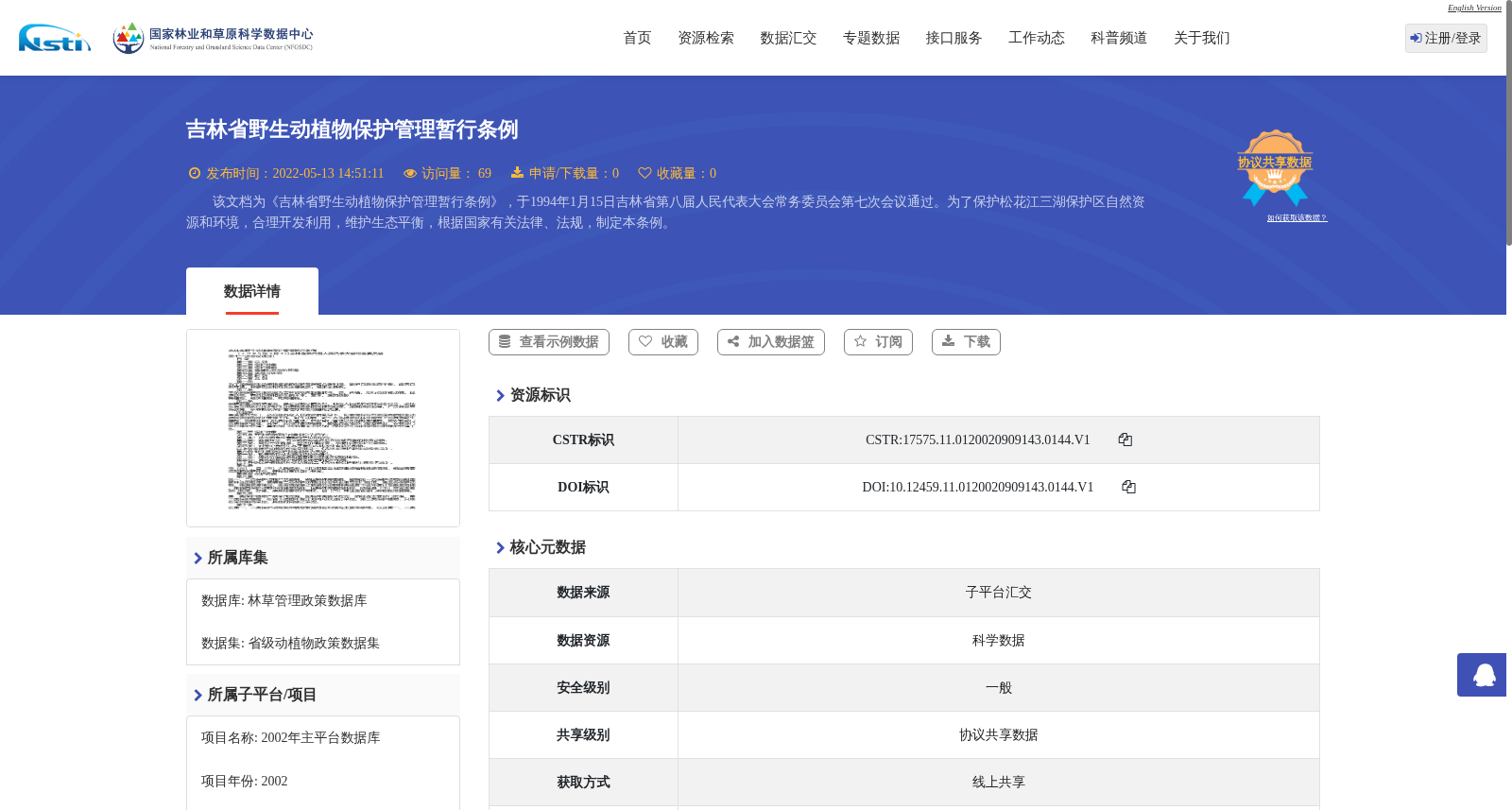Click the 数据资源 row label
Viewport: 1512px width, 810px height.
click(583, 641)
